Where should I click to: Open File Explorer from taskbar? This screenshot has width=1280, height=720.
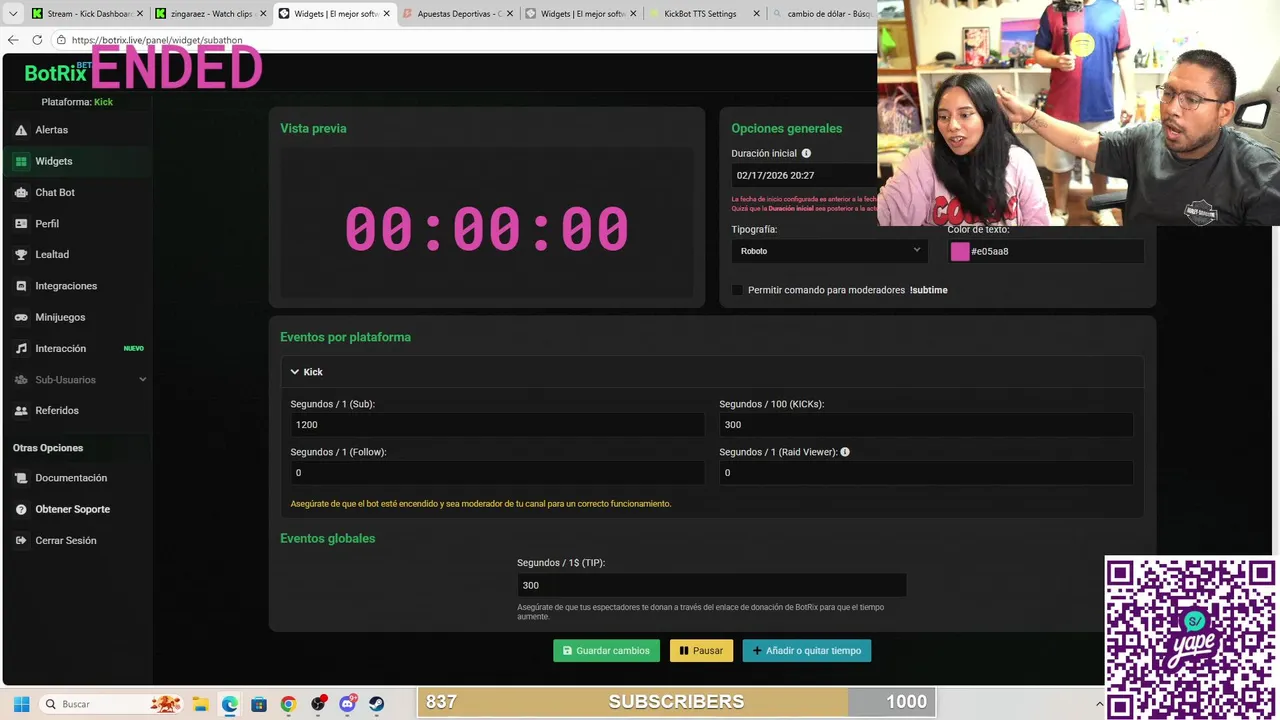coord(200,704)
